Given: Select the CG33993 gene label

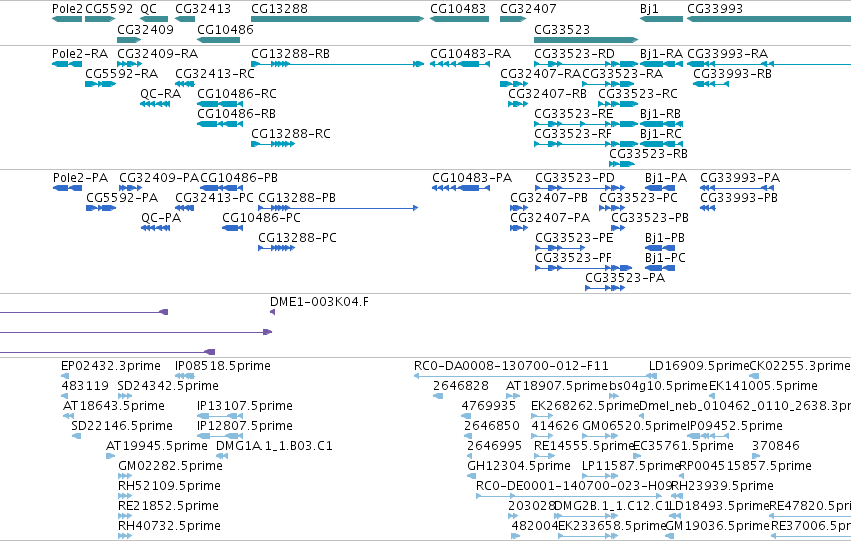Looking at the screenshot, I should click(715, 9).
